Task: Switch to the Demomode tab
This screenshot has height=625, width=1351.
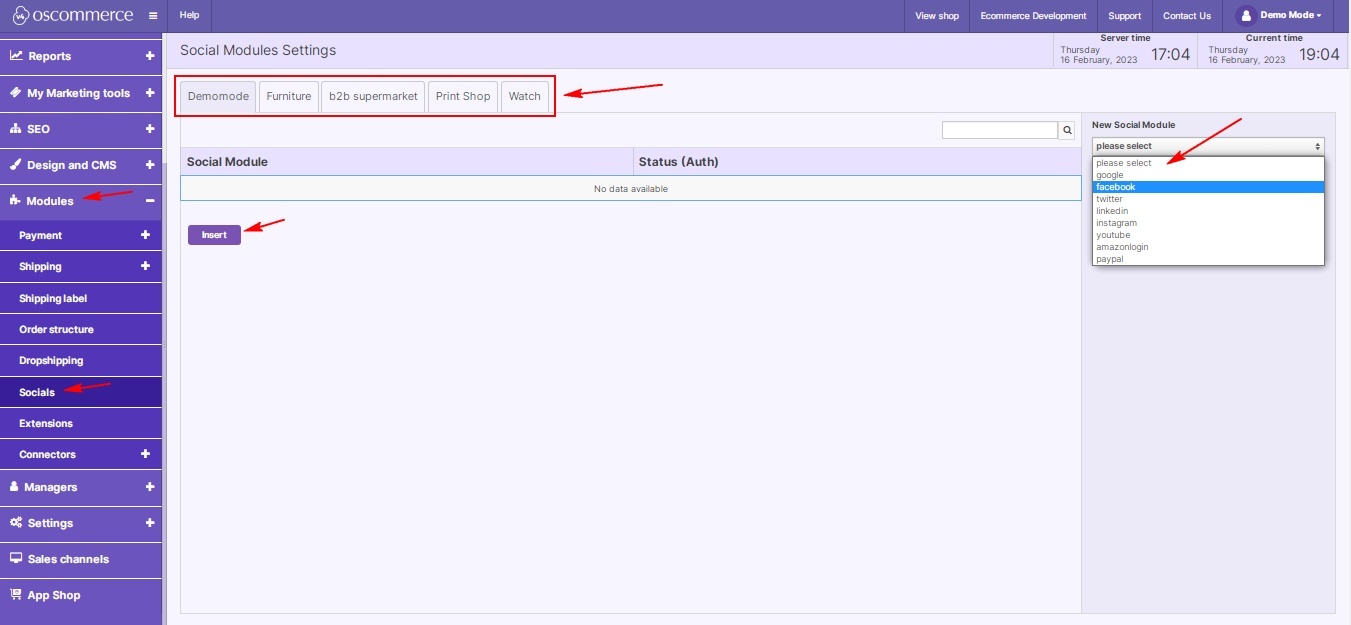Action: [x=218, y=97]
